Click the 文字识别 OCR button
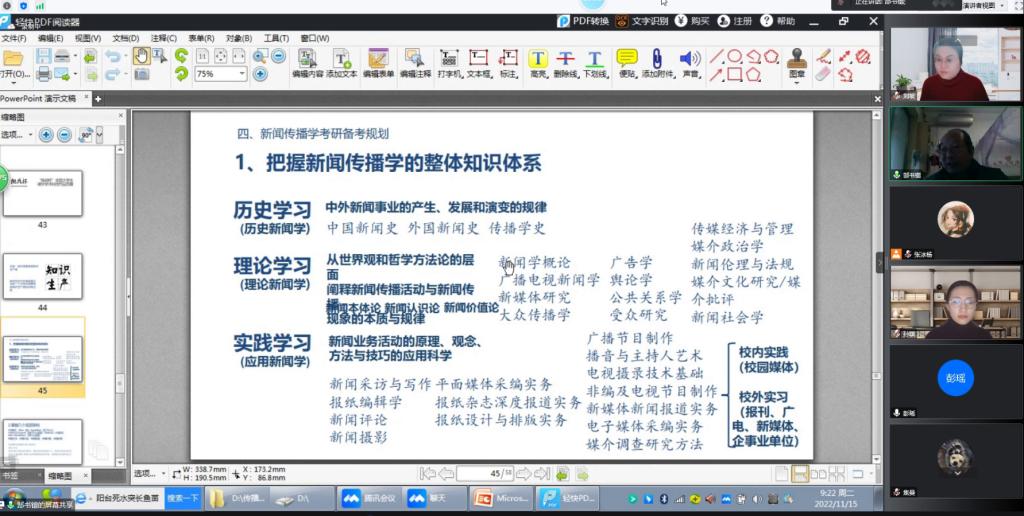 click(642, 21)
